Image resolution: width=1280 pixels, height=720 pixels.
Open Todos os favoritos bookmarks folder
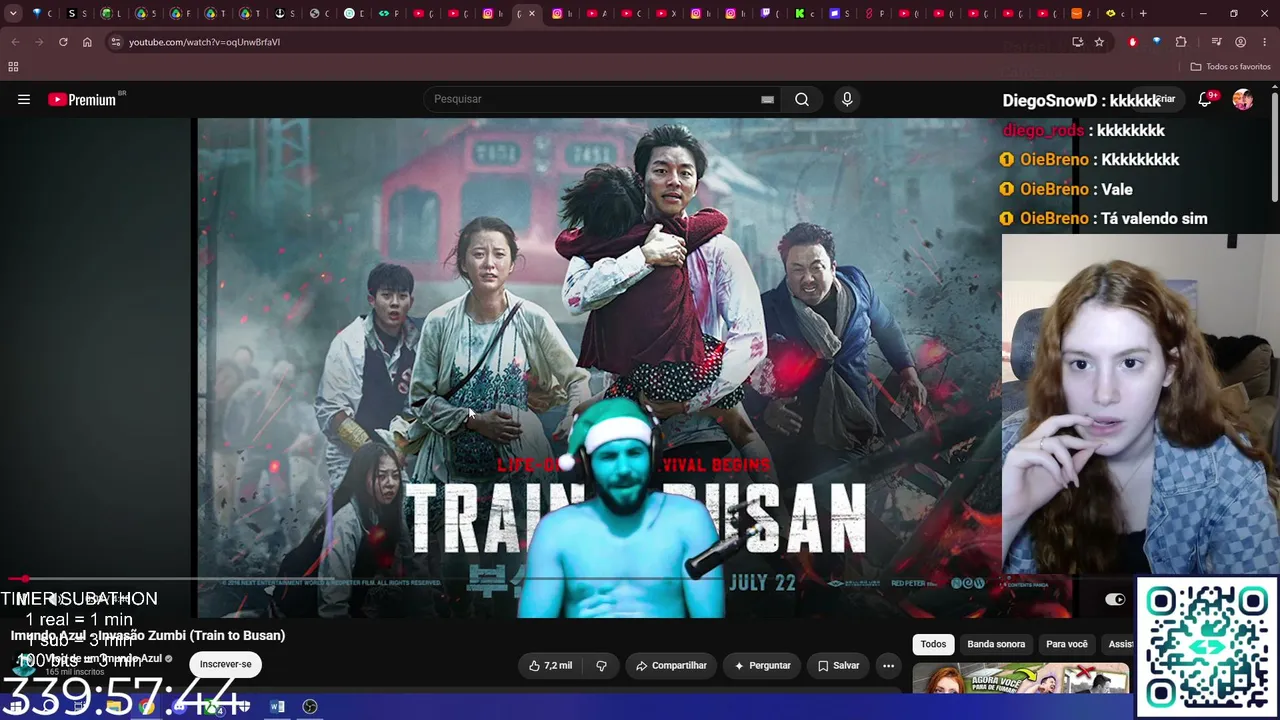tap(1231, 67)
